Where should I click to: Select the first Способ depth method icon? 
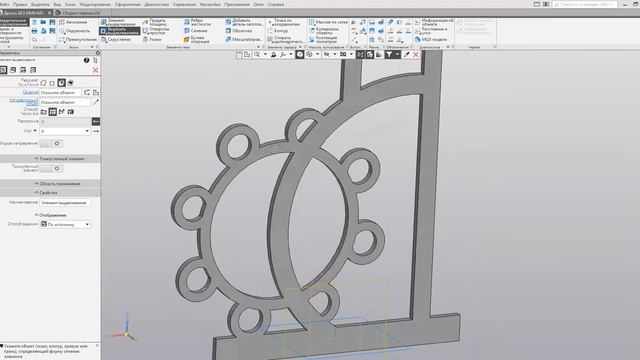click(44, 111)
